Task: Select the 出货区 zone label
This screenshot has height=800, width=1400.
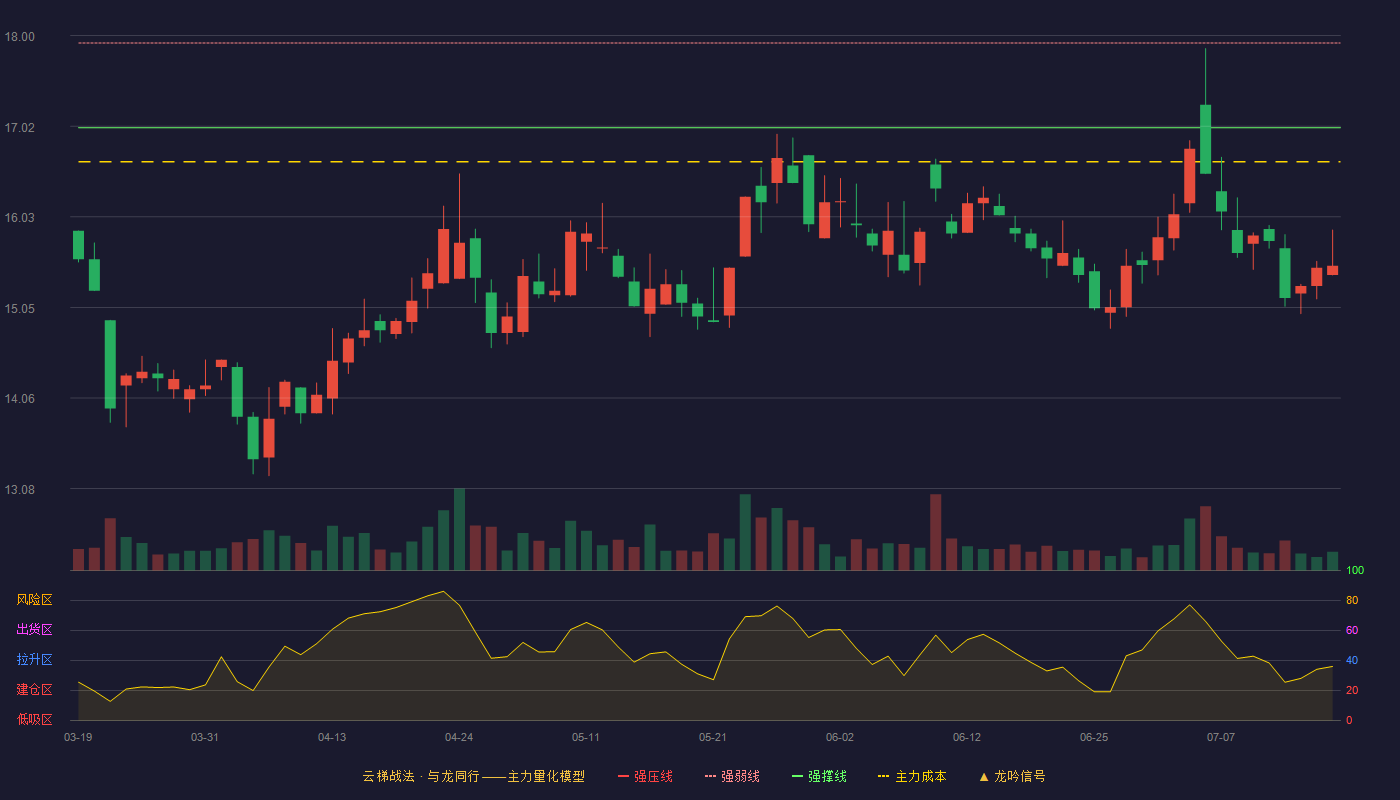Action: (34, 630)
